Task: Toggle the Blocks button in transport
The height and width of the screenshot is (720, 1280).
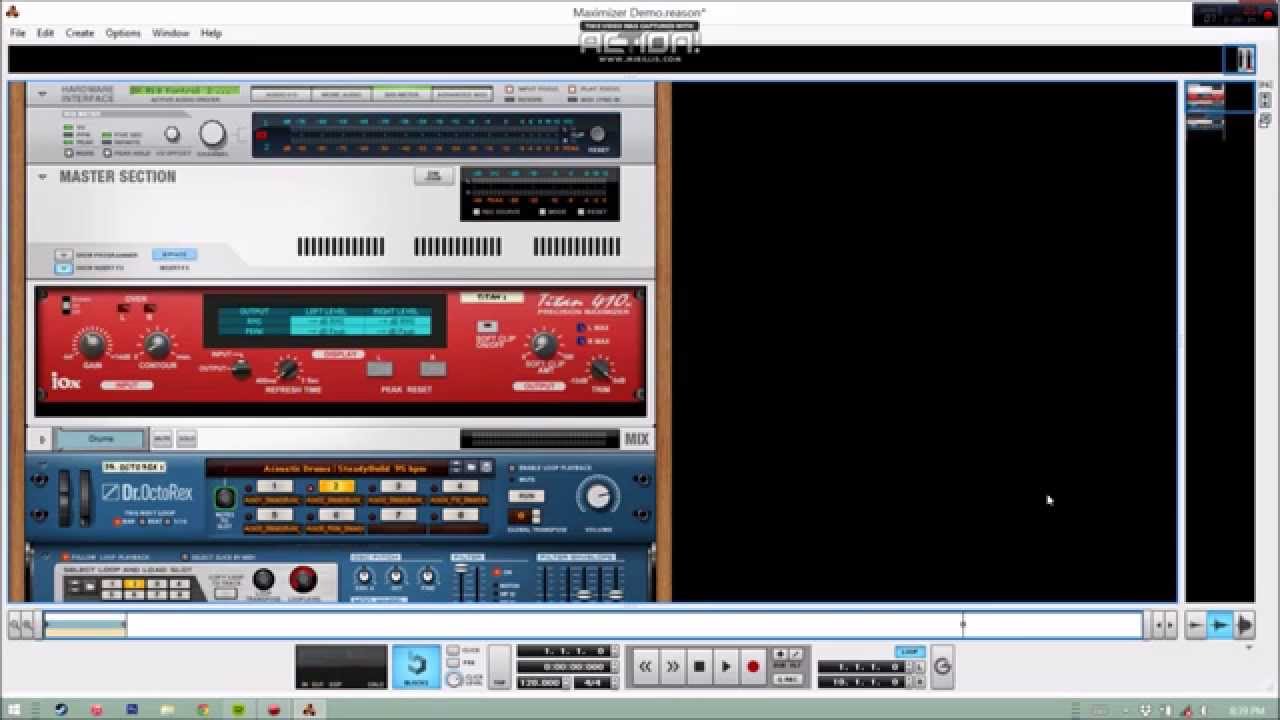Action: [x=416, y=667]
